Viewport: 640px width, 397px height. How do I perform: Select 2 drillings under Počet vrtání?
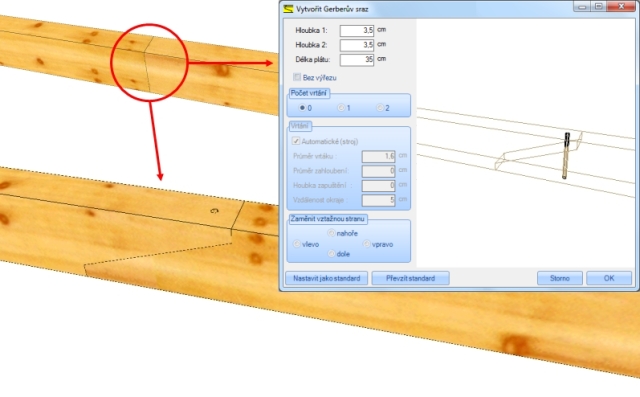(x=380, y=108)
